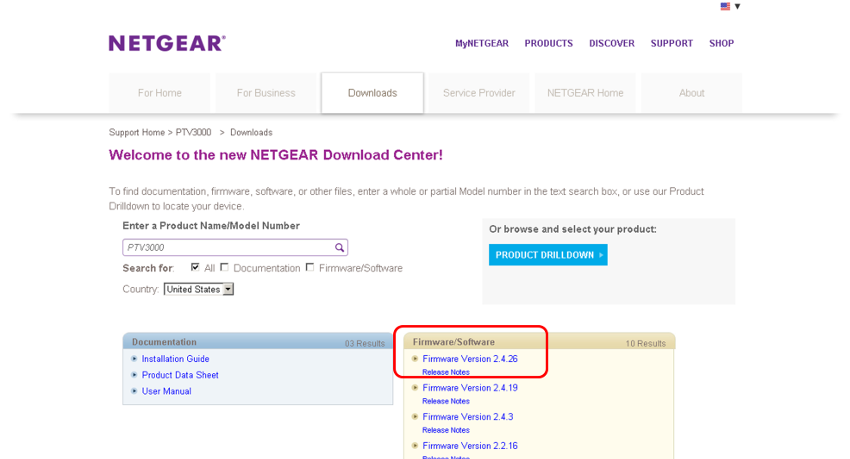Open Release Notes for Firmware 2.4.26
Screen dimensions: 850x459
(x=446, y=372)
